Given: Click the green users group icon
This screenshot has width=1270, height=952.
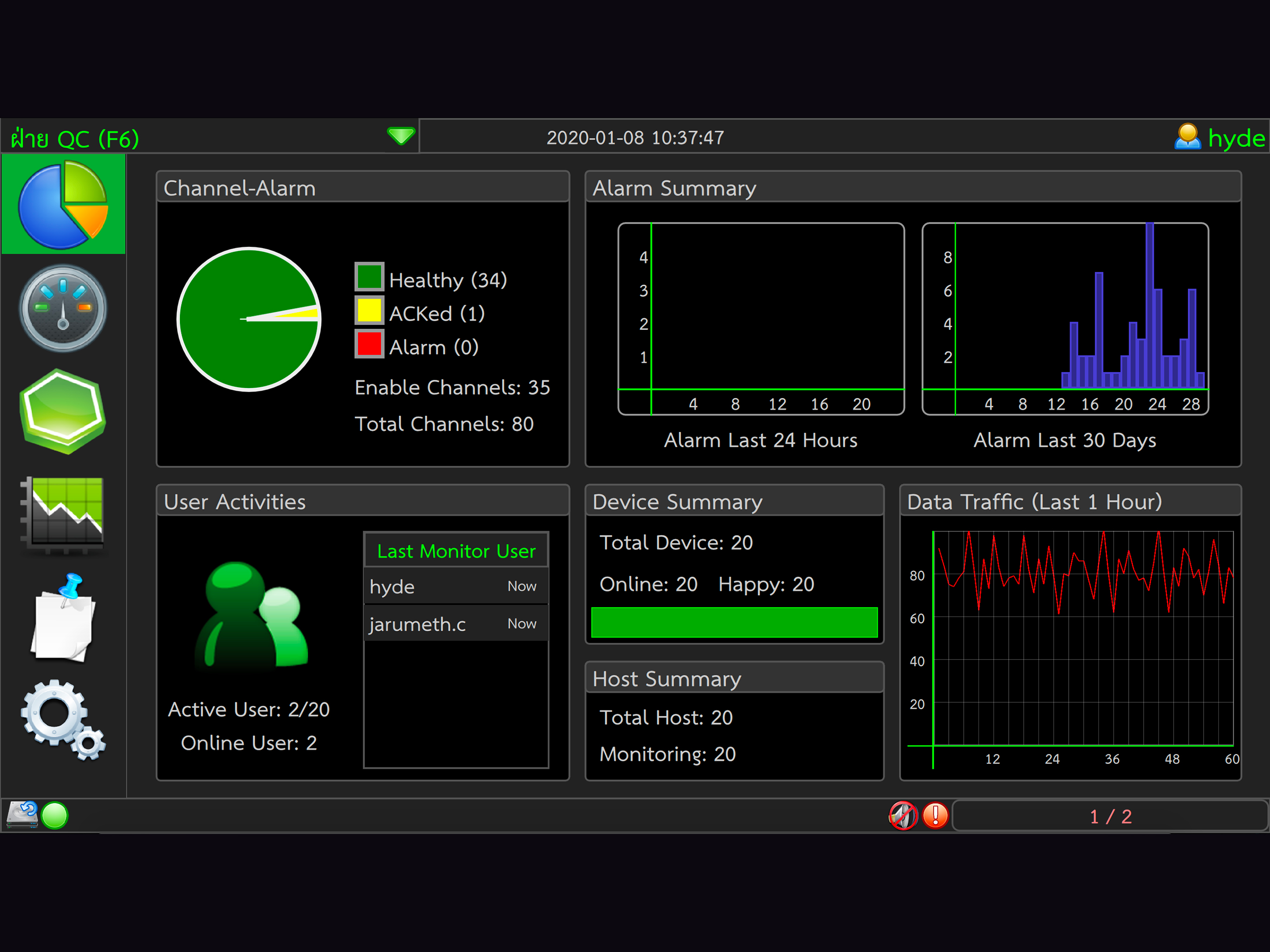Looking at the screenshot, I should [251, 615].
